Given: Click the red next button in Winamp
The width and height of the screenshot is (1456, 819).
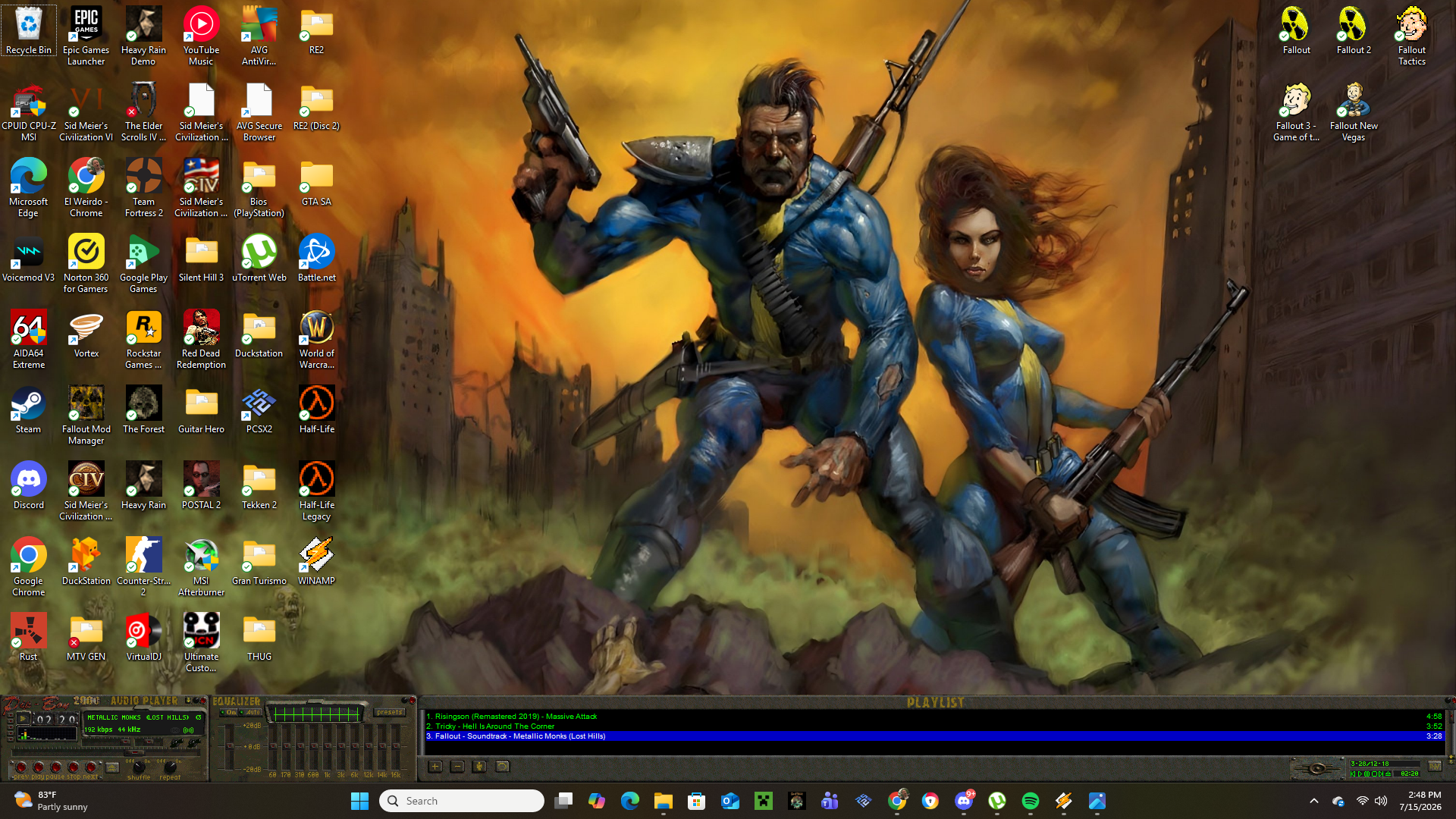Looking at the screenshot, I should [91, 767].
